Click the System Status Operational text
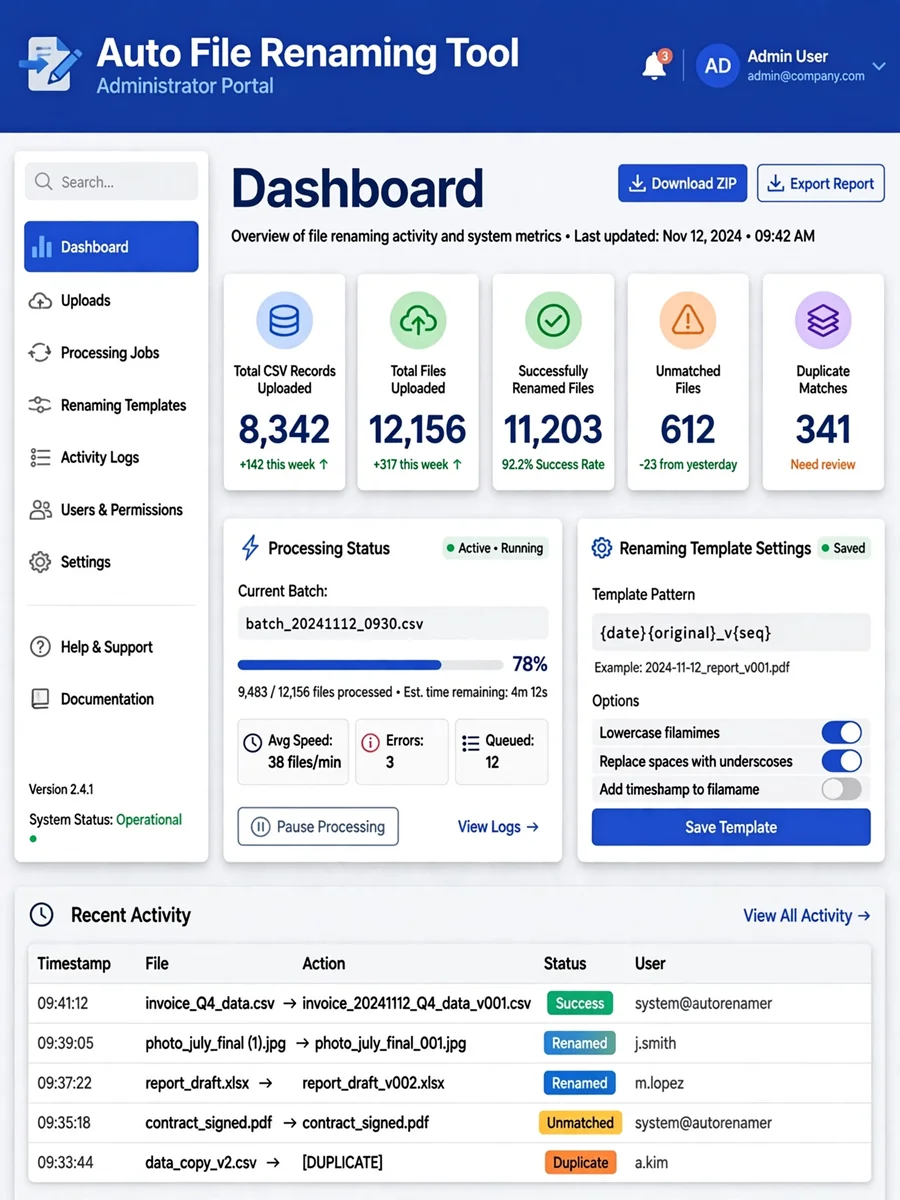 tap(148, 819)
